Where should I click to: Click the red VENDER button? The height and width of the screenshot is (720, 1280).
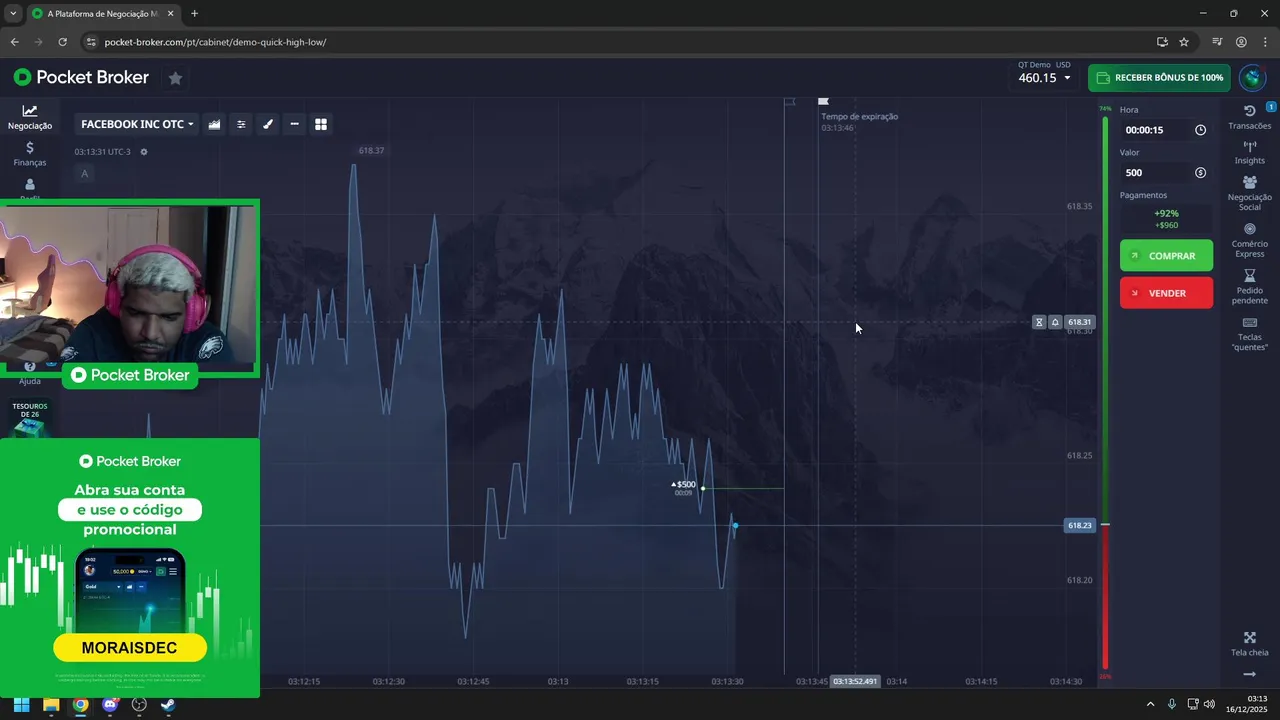click(x=1166, y=293)
